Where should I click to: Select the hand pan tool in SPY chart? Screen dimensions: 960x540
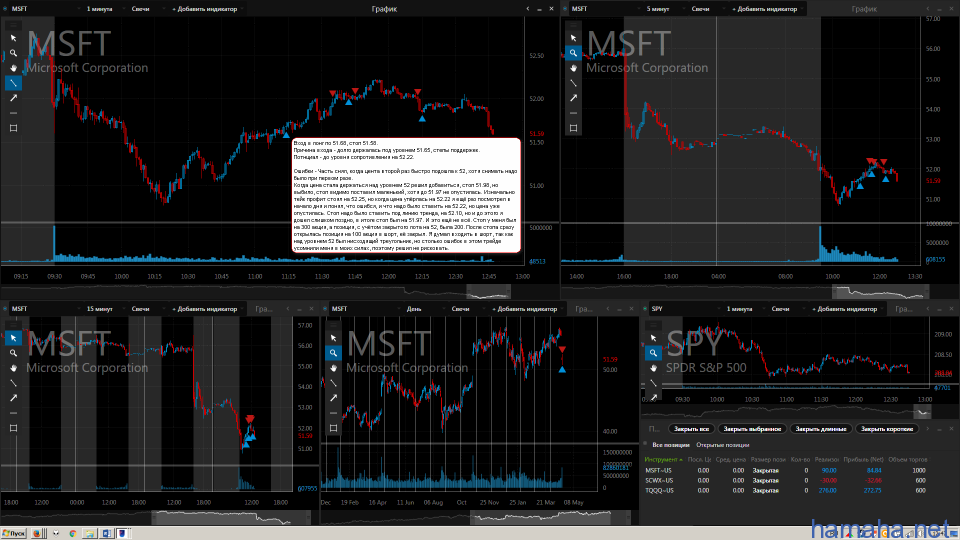coord(653,368)
